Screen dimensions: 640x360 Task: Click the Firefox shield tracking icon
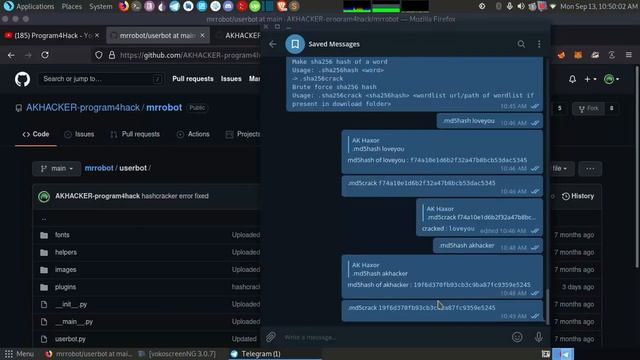pyautogui.click(x=98, y=55)
